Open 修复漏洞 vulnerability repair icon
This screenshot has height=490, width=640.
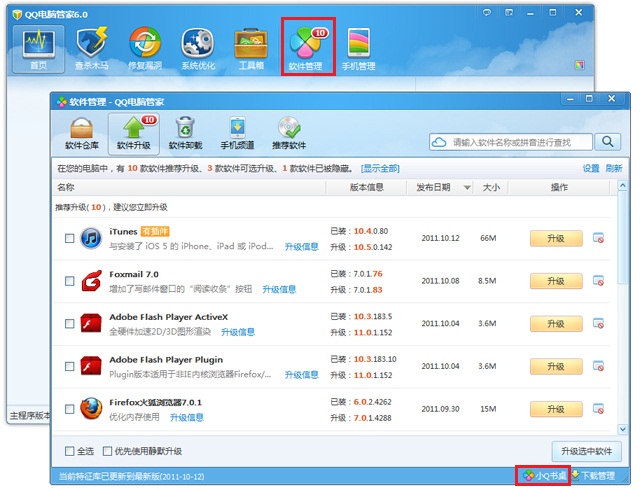pyautogui.click(x=145, y=48)
